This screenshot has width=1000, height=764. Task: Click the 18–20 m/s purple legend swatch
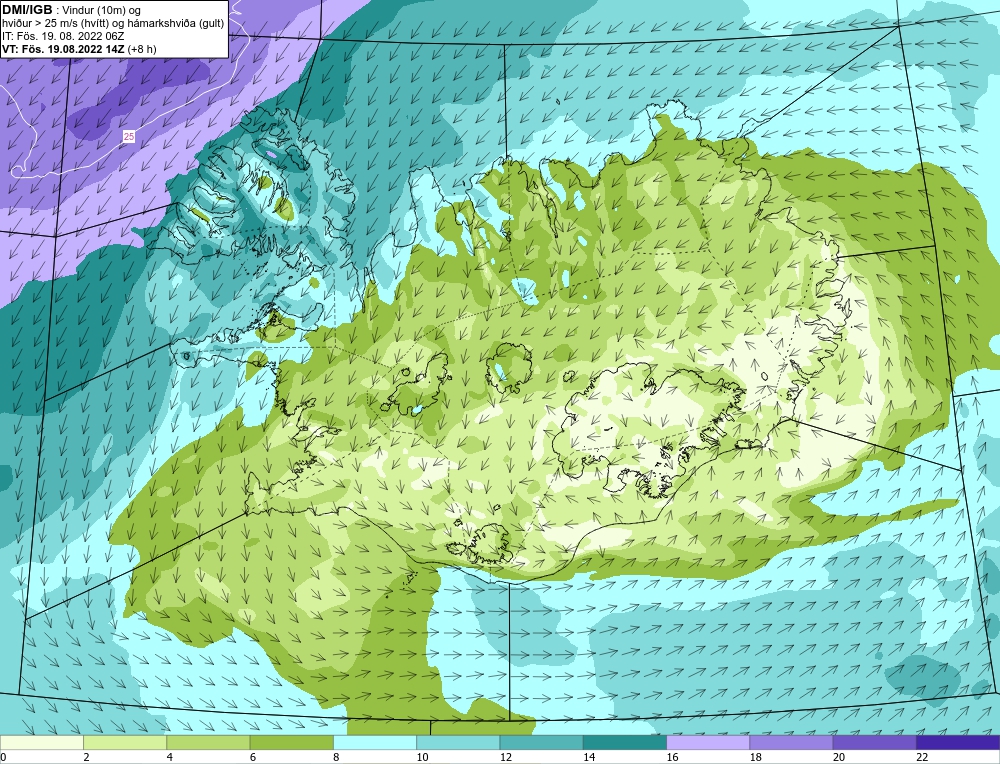tap(791, 743)
